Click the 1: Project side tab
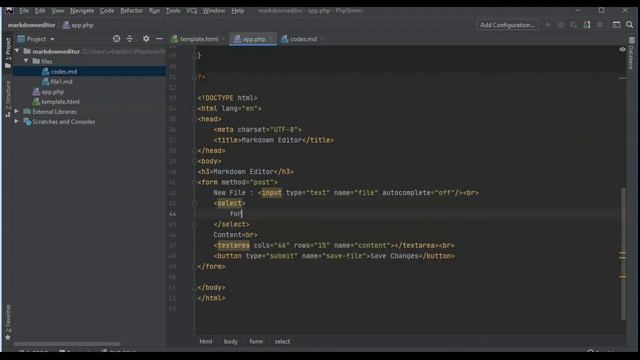This screenshot has width=640, height=360. coord(8,53)
